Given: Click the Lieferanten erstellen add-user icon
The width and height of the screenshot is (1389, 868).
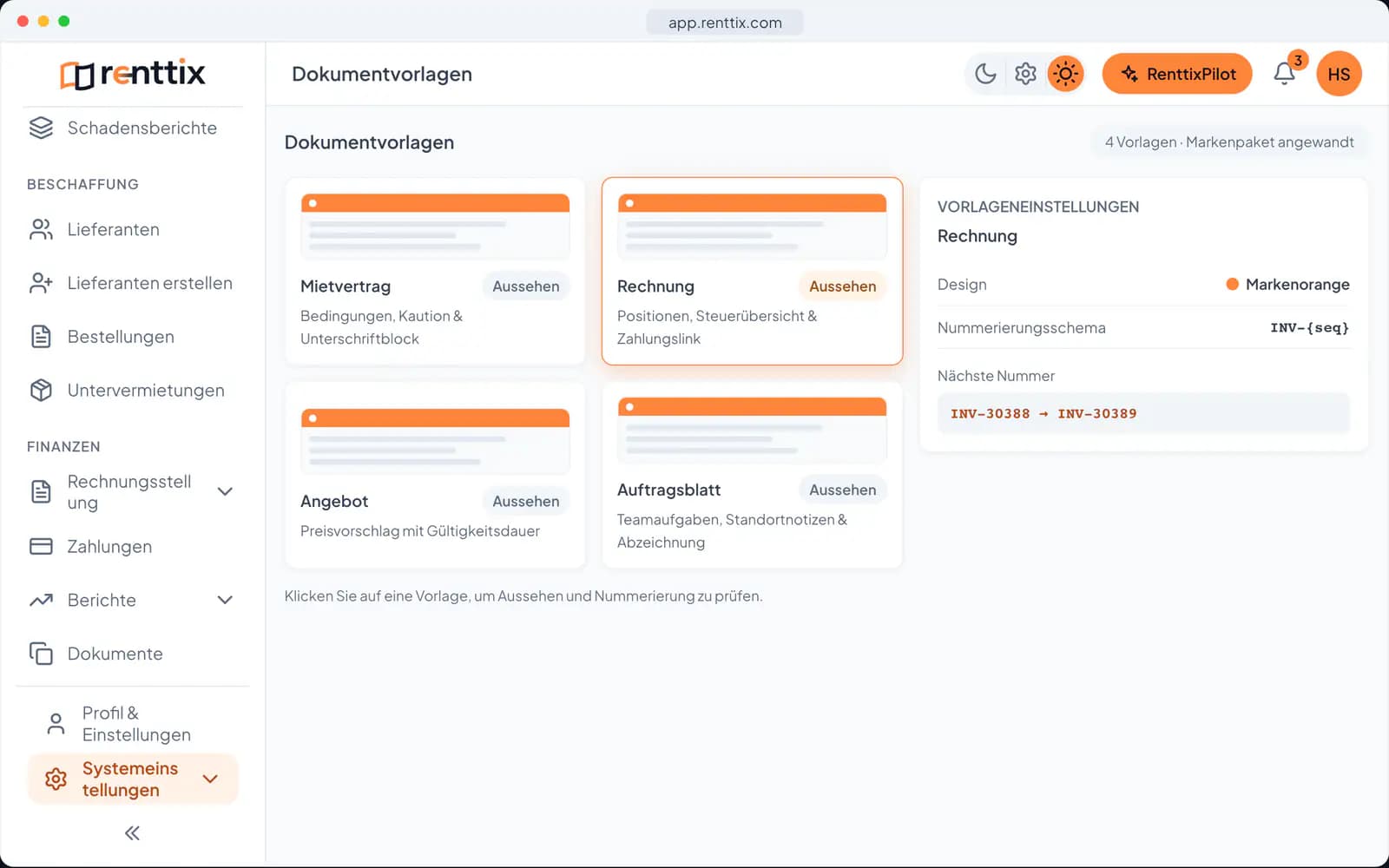Looking at the screenshot, I should pyautogui.click(x=41, y=283).
